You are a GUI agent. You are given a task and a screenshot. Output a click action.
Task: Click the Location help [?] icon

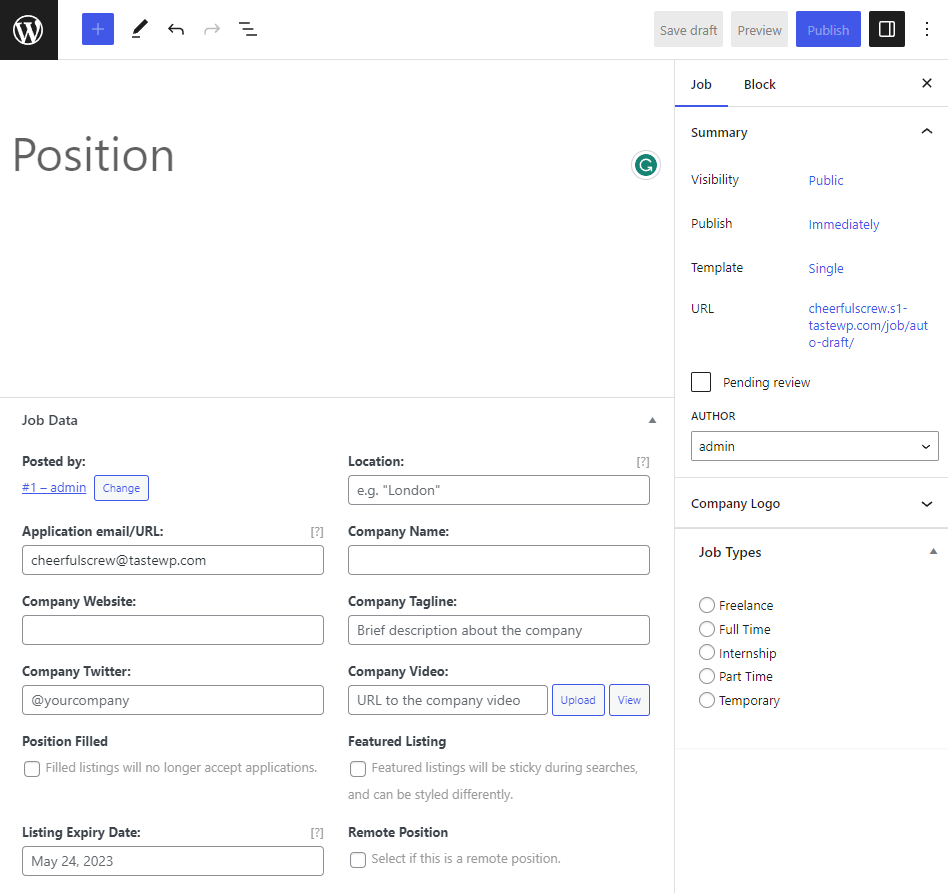click(x=643, y=462)
